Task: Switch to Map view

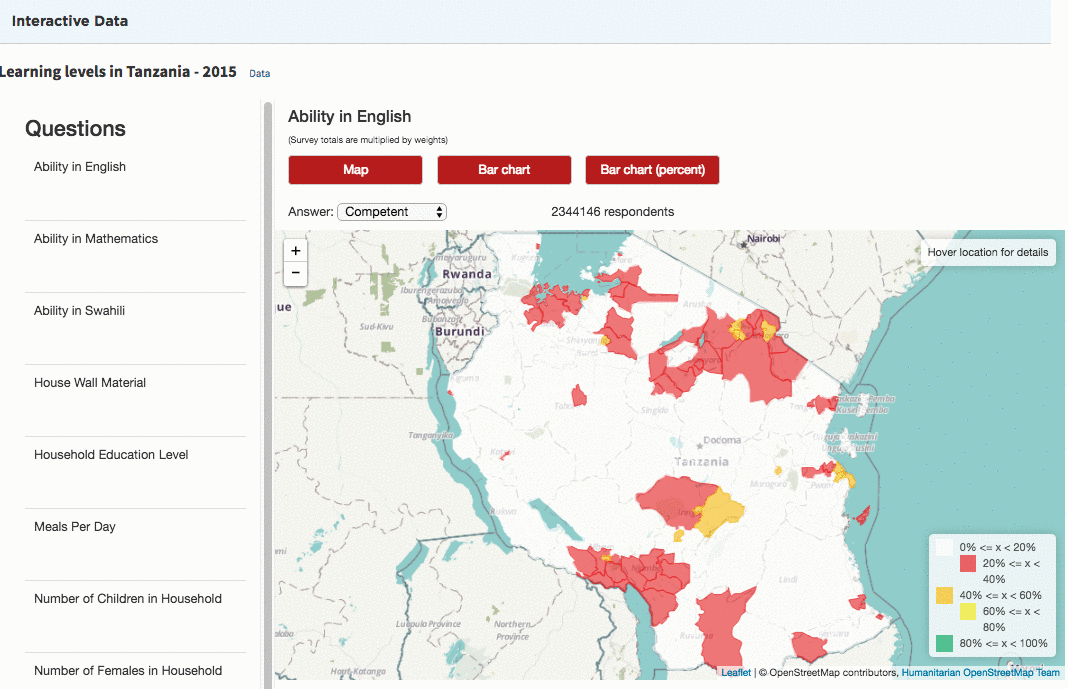Action: (x=355, y=170)
